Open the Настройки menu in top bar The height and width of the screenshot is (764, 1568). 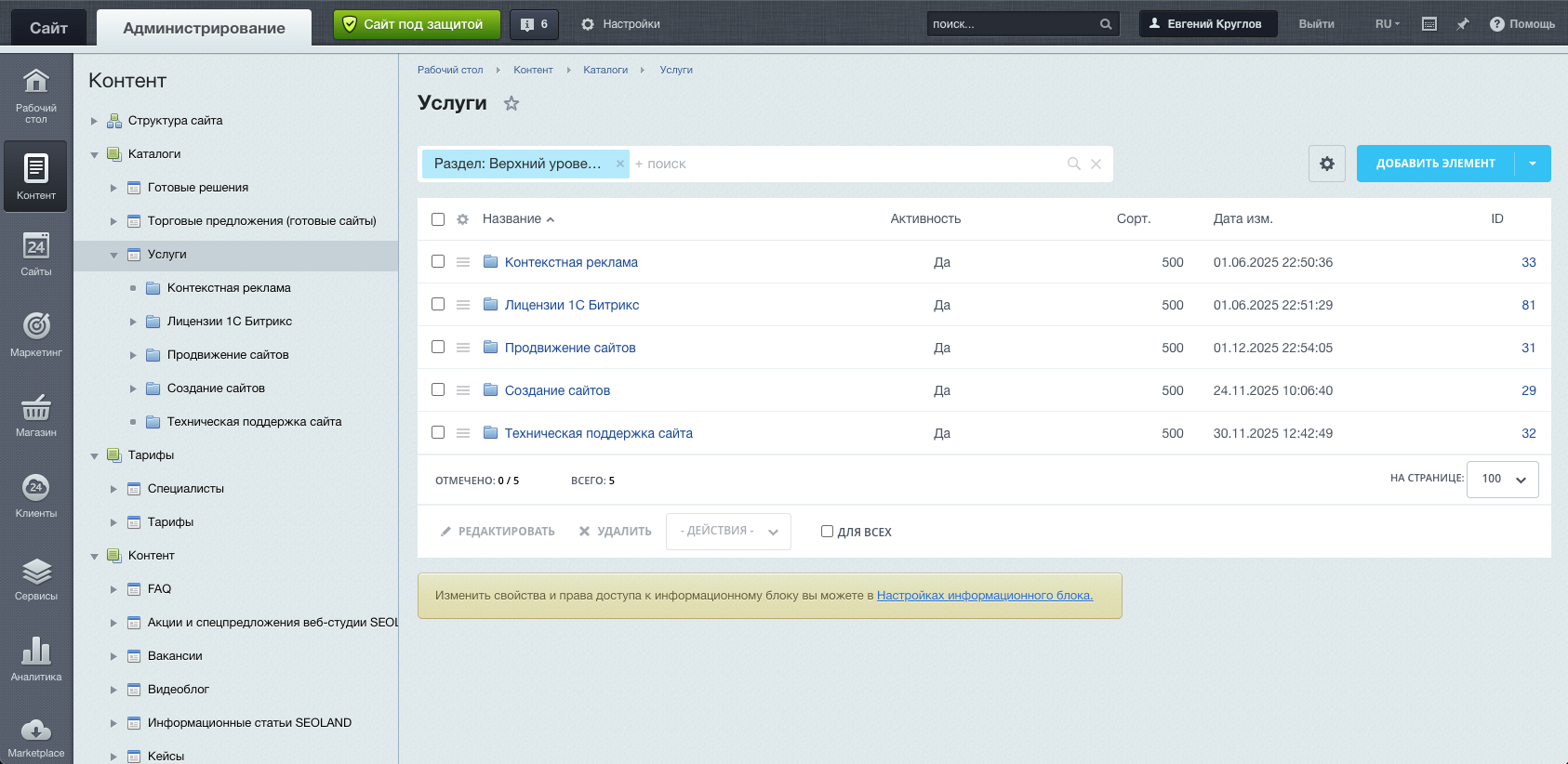(x=620, y=24)
